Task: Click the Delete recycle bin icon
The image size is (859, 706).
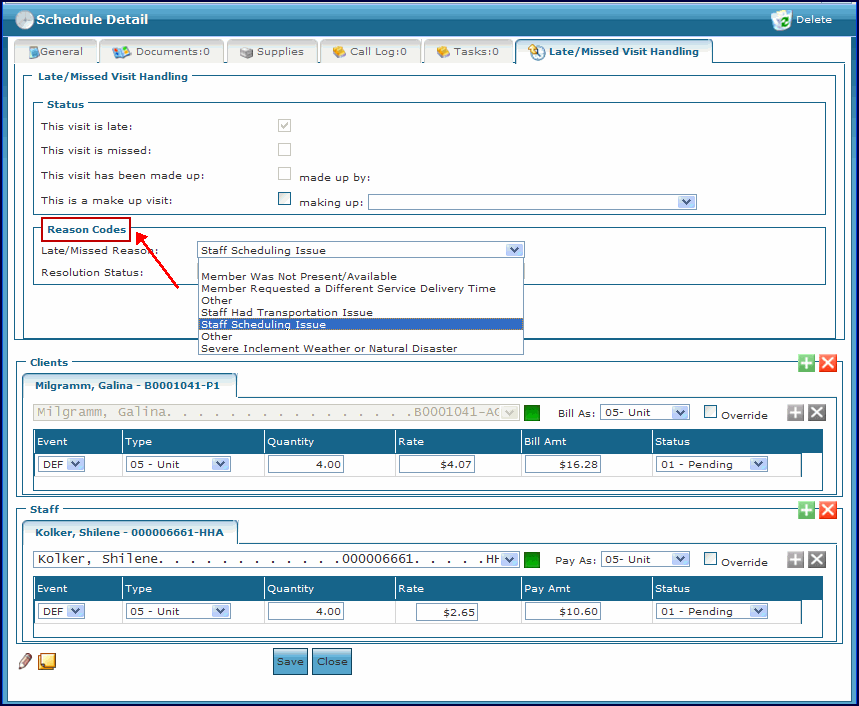Action: coord(781,19)
